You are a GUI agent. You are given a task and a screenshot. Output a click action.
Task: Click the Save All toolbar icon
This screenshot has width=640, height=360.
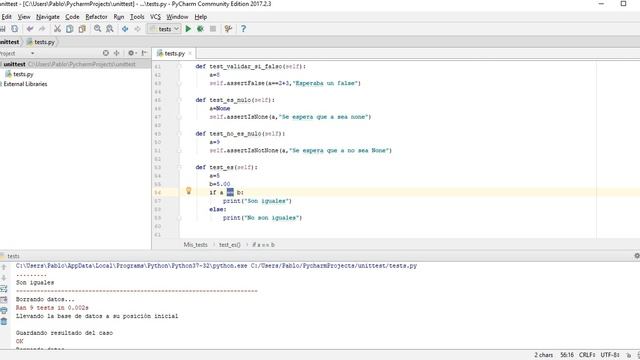[x=2, y=29]
